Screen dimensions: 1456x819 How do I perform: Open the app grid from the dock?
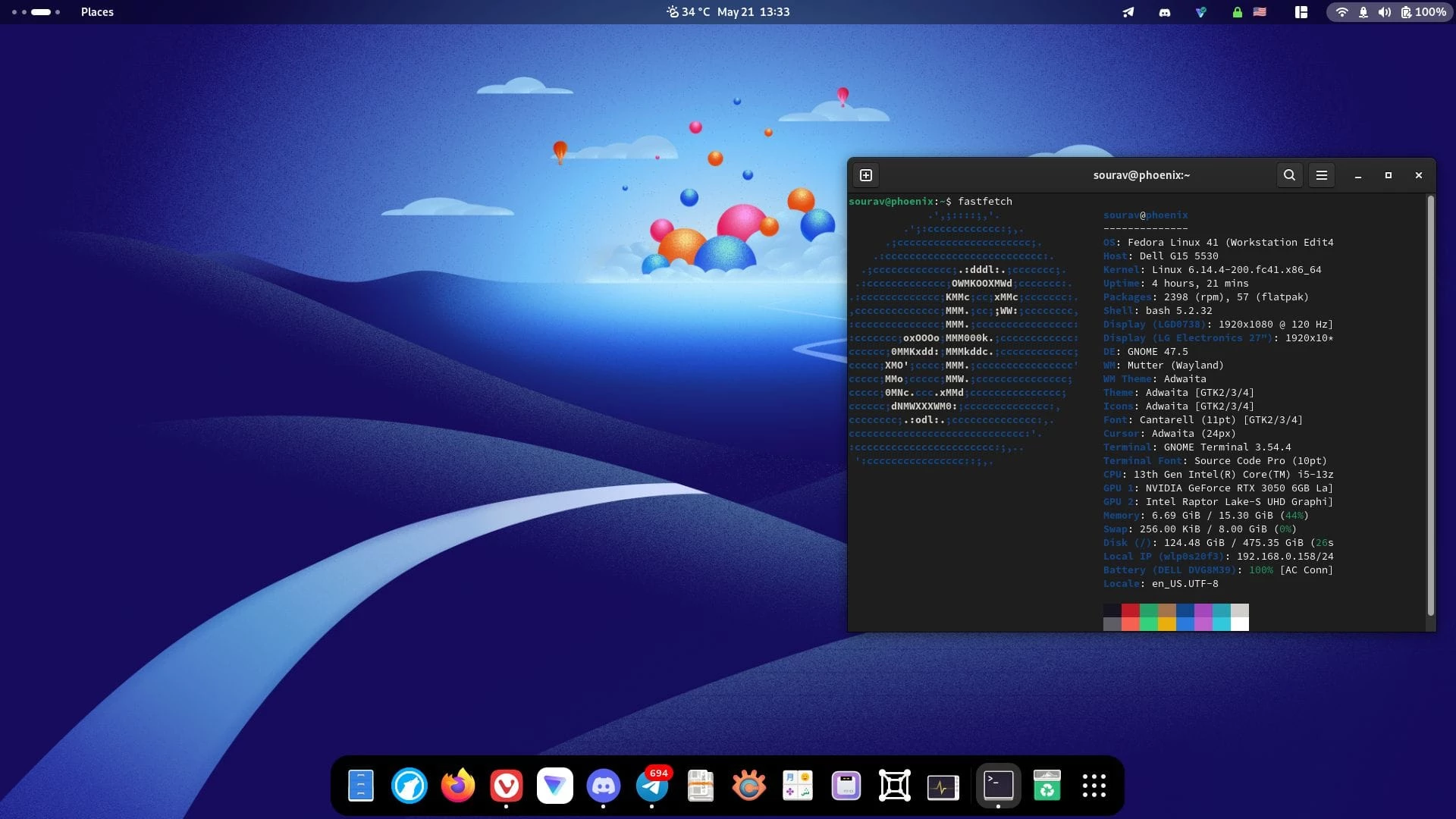coord(1094,785)
